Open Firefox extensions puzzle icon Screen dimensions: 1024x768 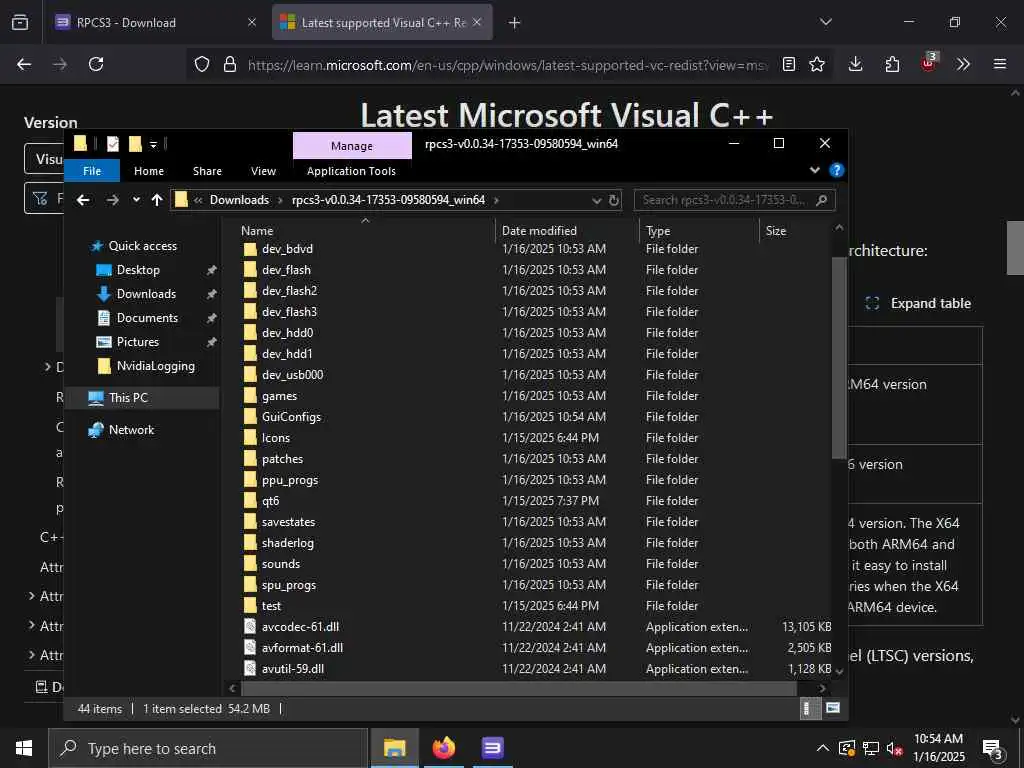[x=892, y=64]
